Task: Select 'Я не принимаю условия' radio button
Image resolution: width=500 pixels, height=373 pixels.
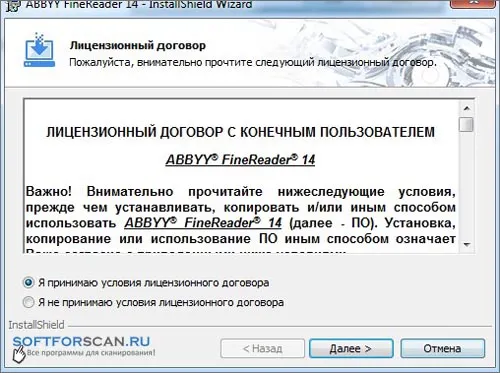Action: coord(28,302)
